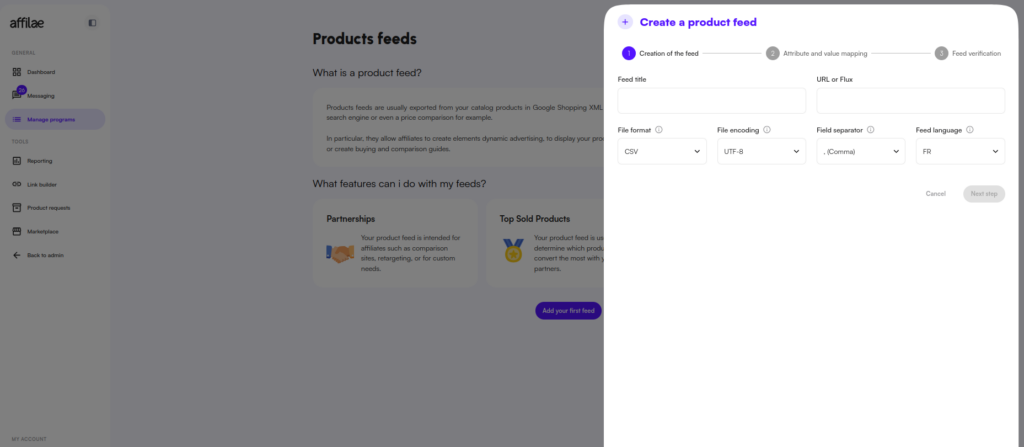Image resolution: width=1024 pixels, height=447 pixels.
Task: Open the Marketplace icon
Action: pos(17,231)
